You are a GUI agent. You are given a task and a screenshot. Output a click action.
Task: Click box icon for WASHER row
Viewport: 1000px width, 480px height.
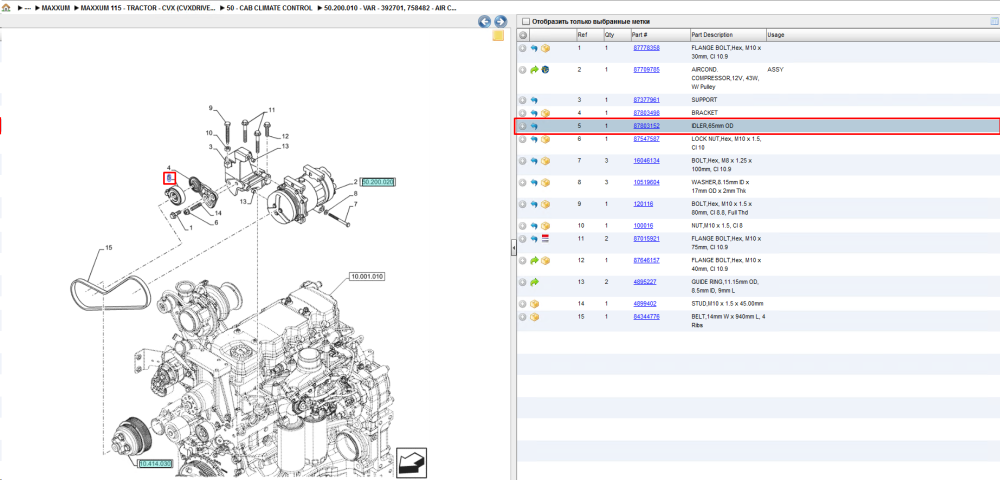click(x=545, y=183)
